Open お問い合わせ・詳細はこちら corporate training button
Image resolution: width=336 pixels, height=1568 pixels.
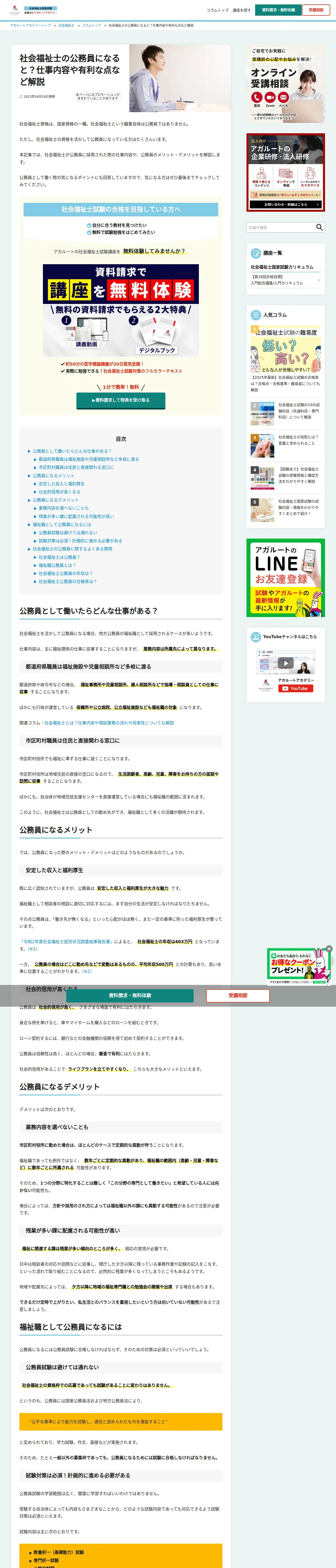click(x=285, y=205)
